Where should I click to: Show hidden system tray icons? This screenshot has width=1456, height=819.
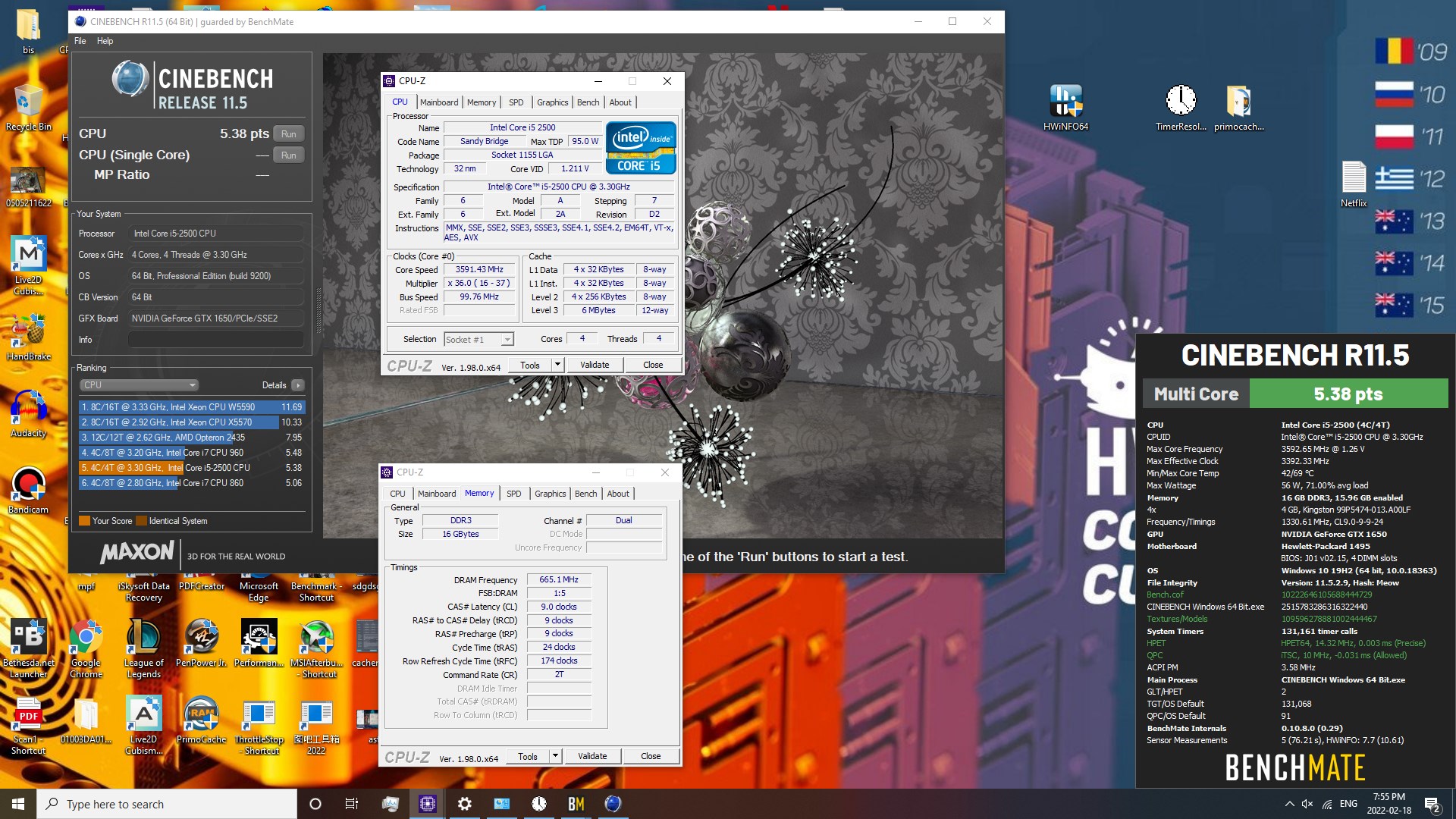pyautogui.click(x=1289, y=804)
